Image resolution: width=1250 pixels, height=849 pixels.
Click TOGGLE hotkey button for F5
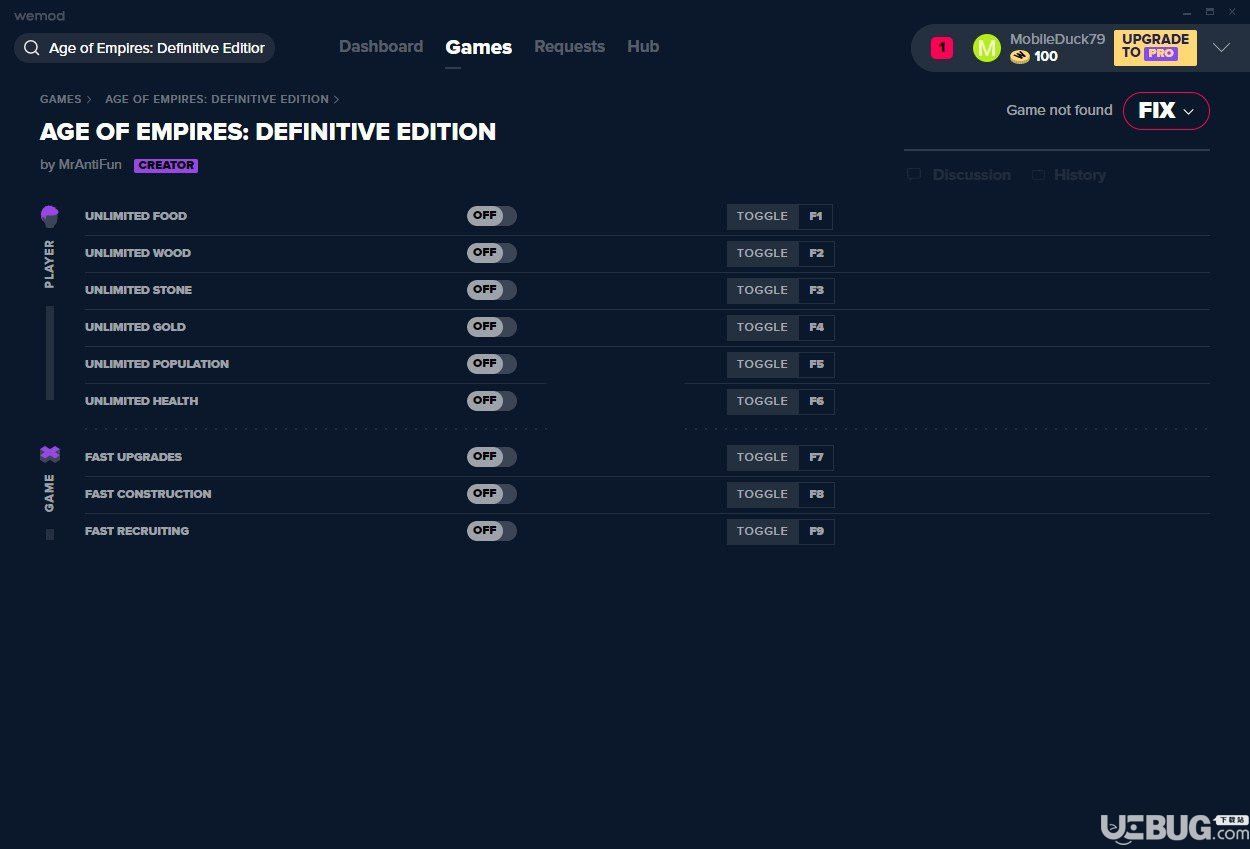click(x=763, y=364)
